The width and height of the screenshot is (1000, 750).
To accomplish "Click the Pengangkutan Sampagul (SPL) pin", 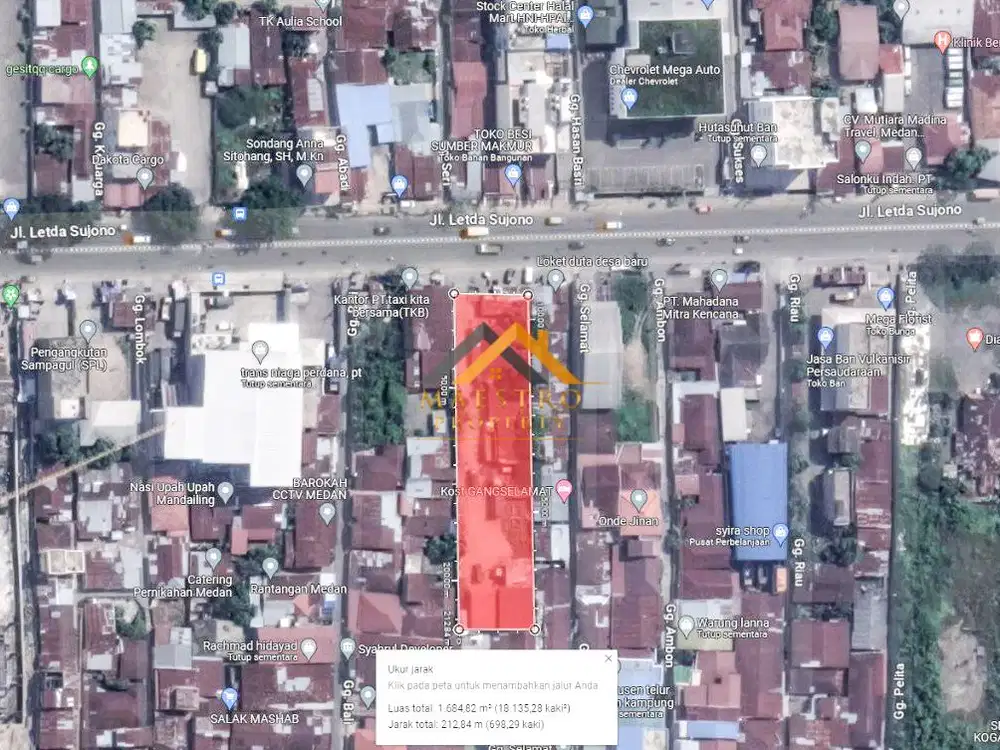I will [x=88, y=330].
